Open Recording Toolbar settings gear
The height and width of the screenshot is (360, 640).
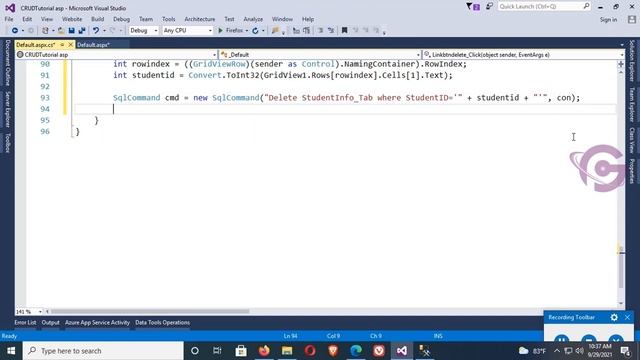click(x=614, y=317)
